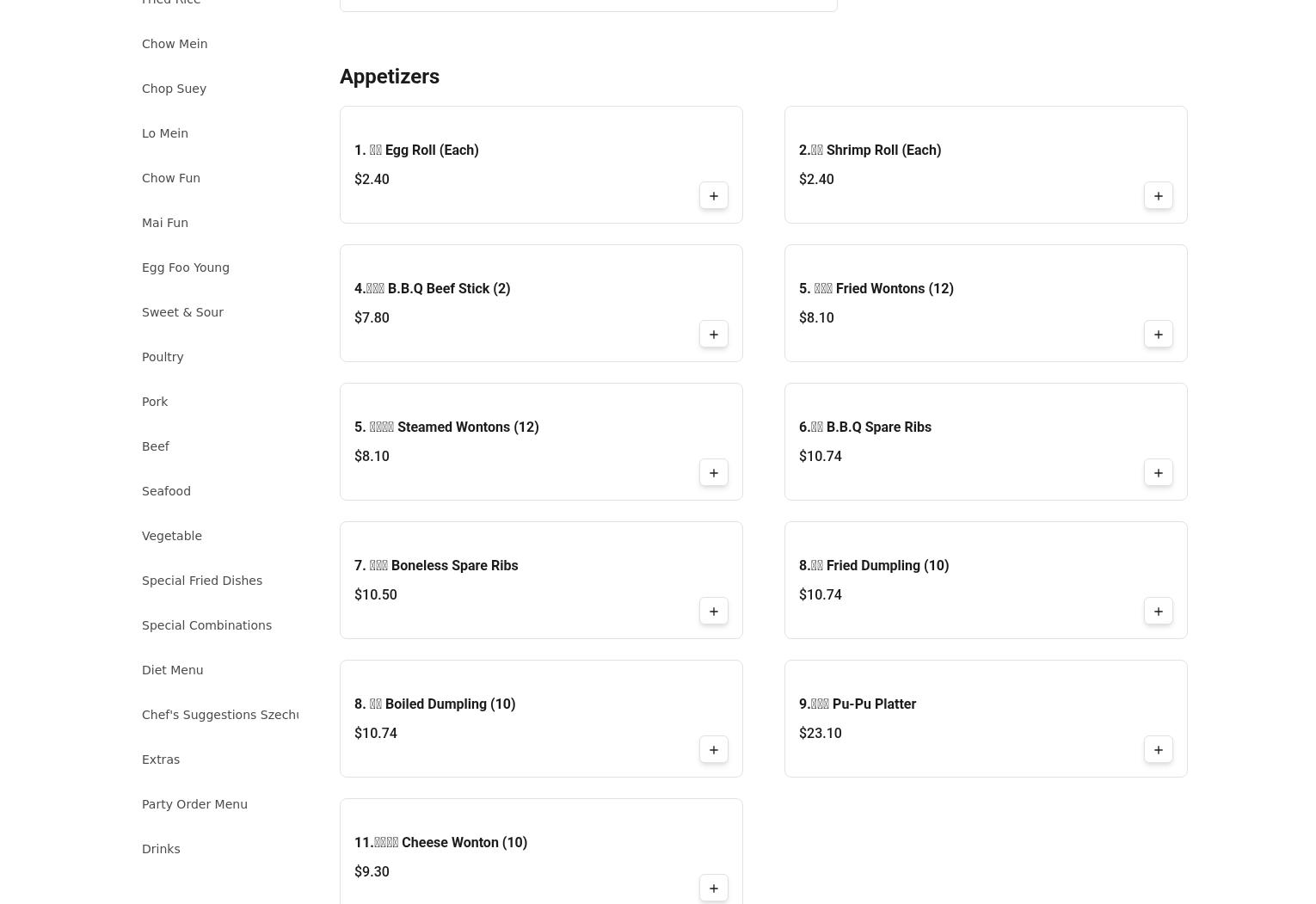Add Cheese Wonton (10) to cart
The height and width of the screenshot is (904, 1316).
tap(713, 889)
